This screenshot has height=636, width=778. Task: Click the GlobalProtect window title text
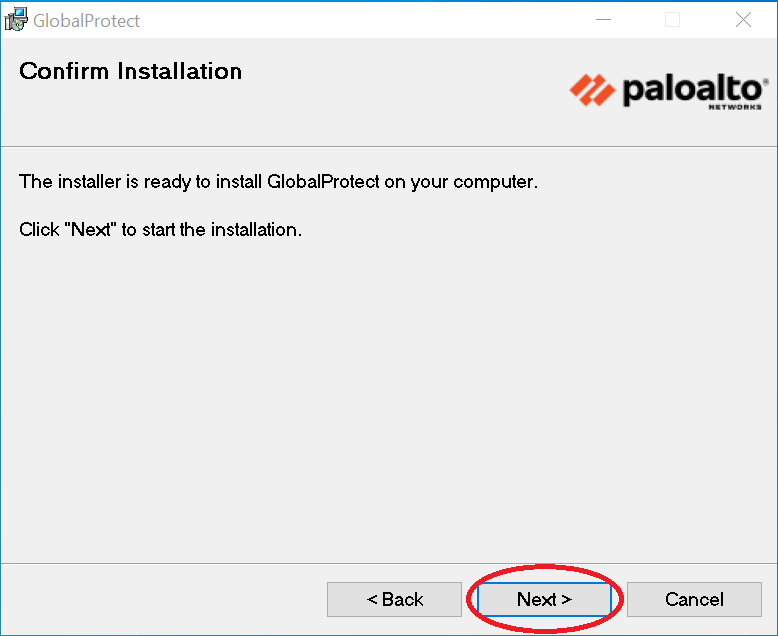coord(87,21)
